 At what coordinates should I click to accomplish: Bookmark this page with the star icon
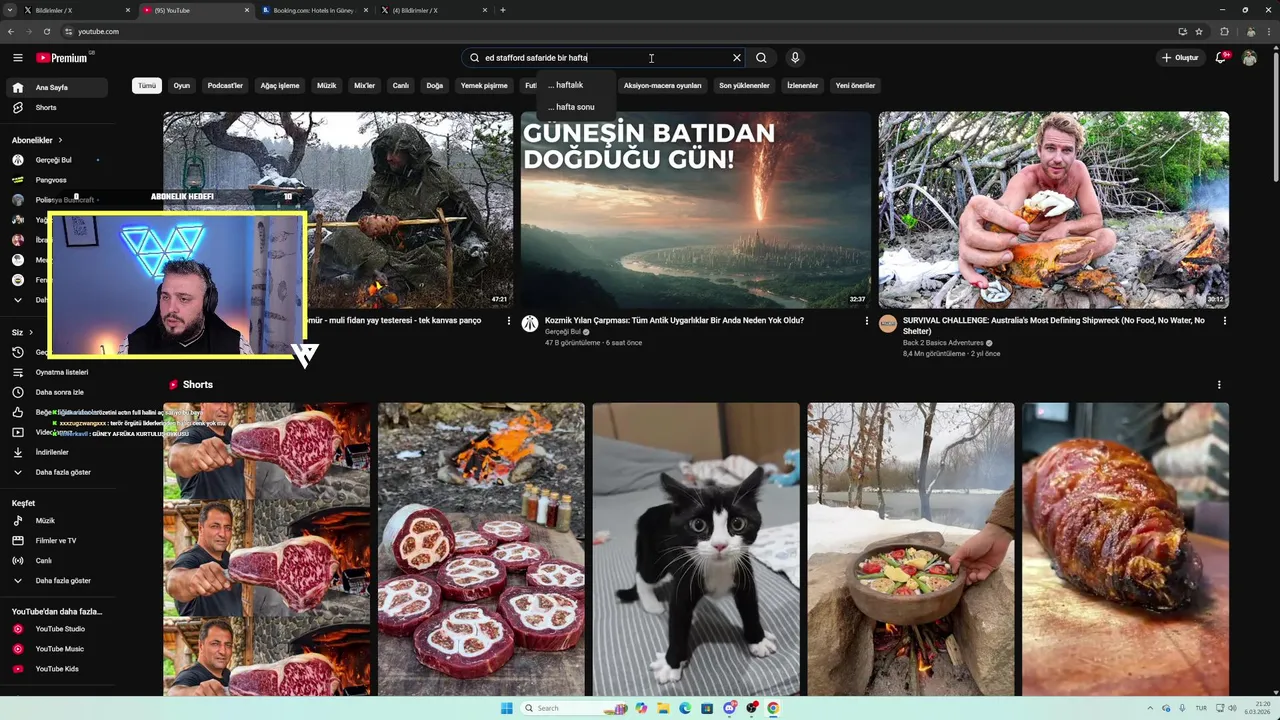(1199, 31)
